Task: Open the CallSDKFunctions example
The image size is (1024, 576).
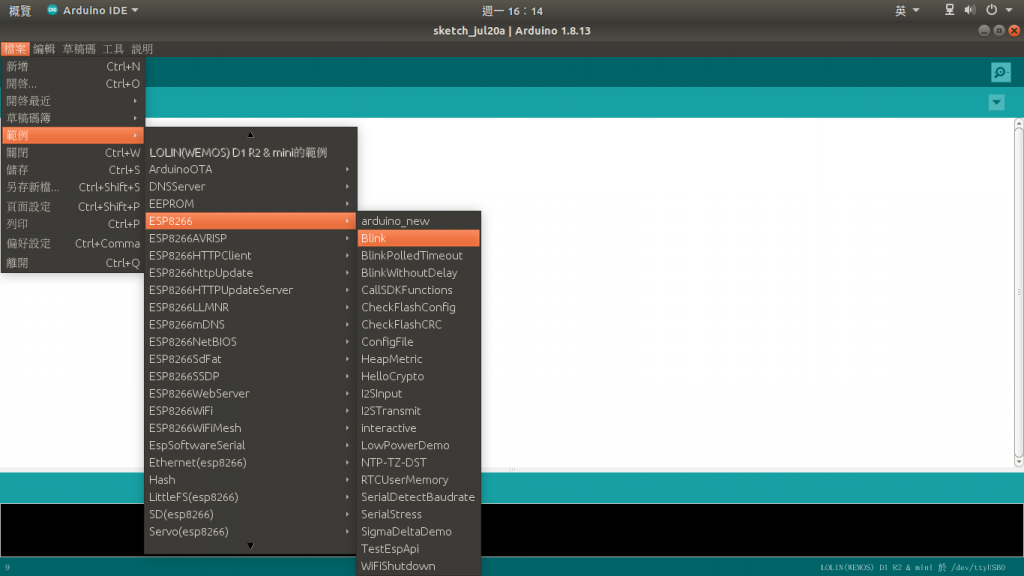Action: coord(419,290)
